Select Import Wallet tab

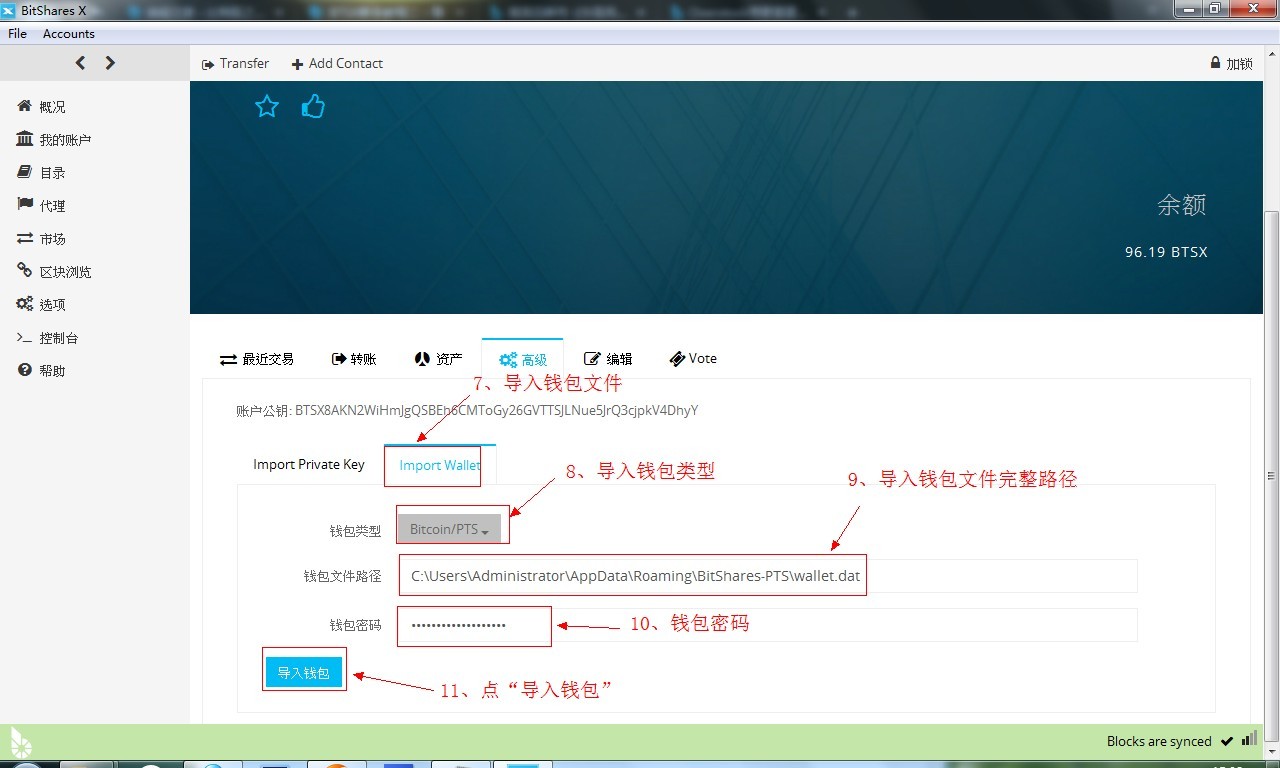pos(439,465)
